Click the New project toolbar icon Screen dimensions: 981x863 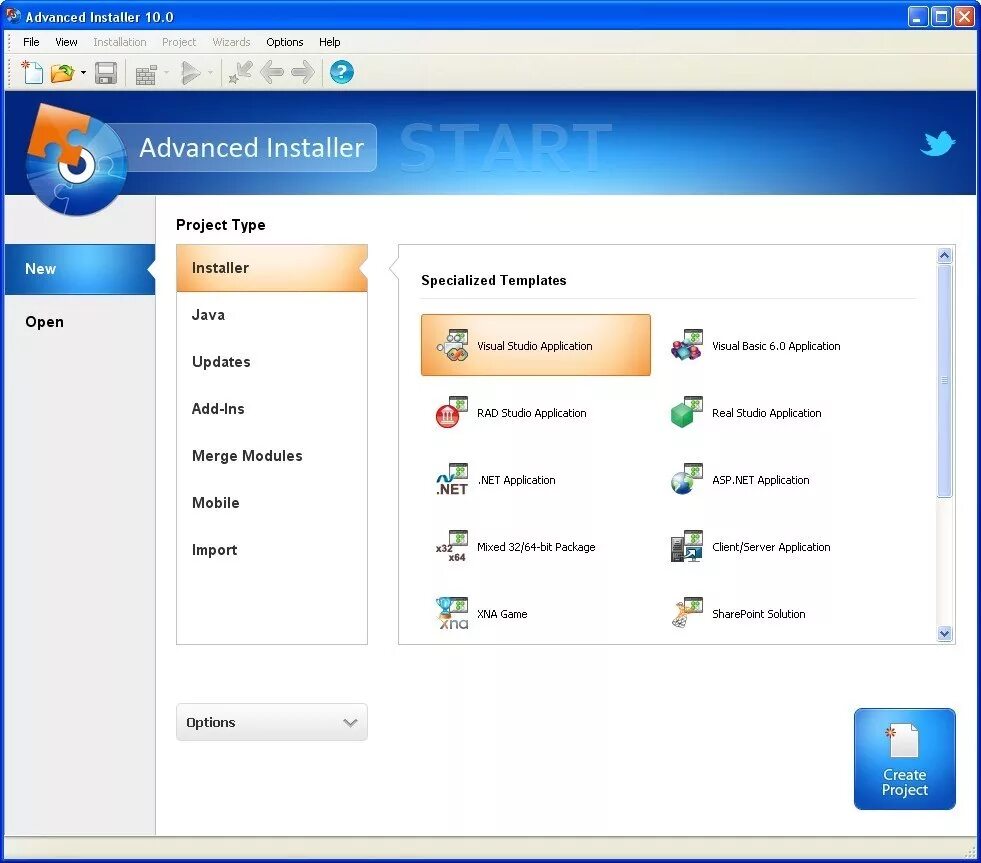click(x=33, y=73)
